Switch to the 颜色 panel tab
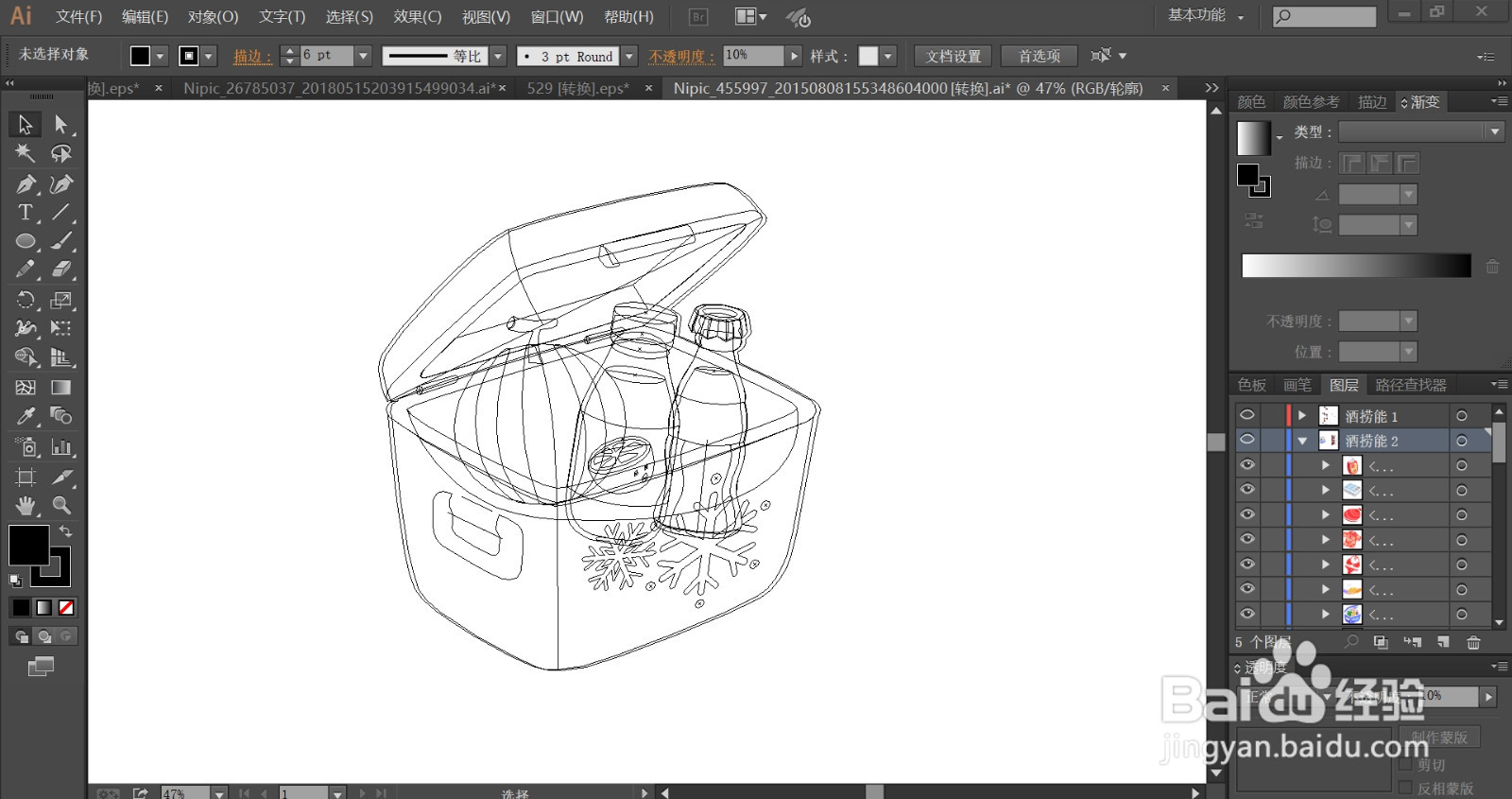Screen dimensions: 1512x799 [1251, 101]
